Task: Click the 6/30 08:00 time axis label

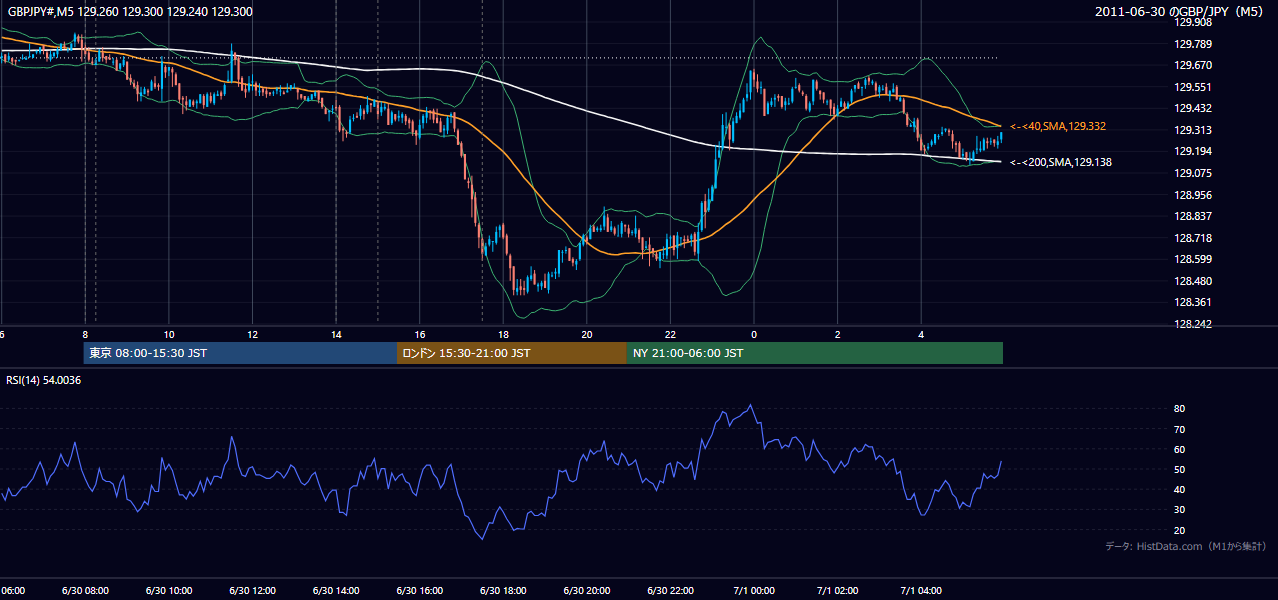Action: [87, 591]
